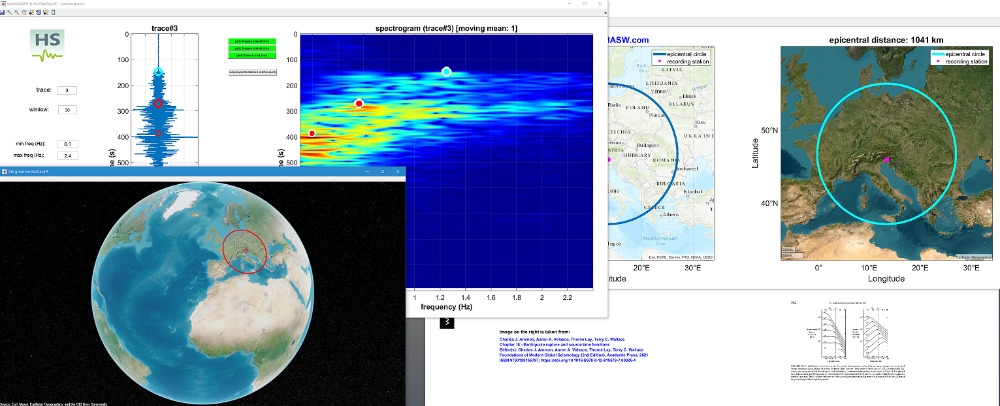Click the max freq (Hz) field
The width and height of the screenshot is (1000, 406).
point(67,156)
